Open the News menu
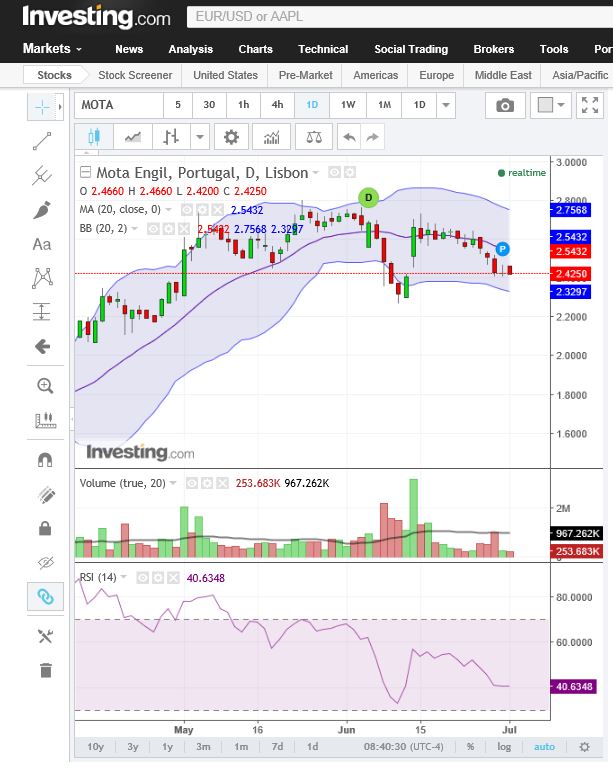 [x=129, y=49]
